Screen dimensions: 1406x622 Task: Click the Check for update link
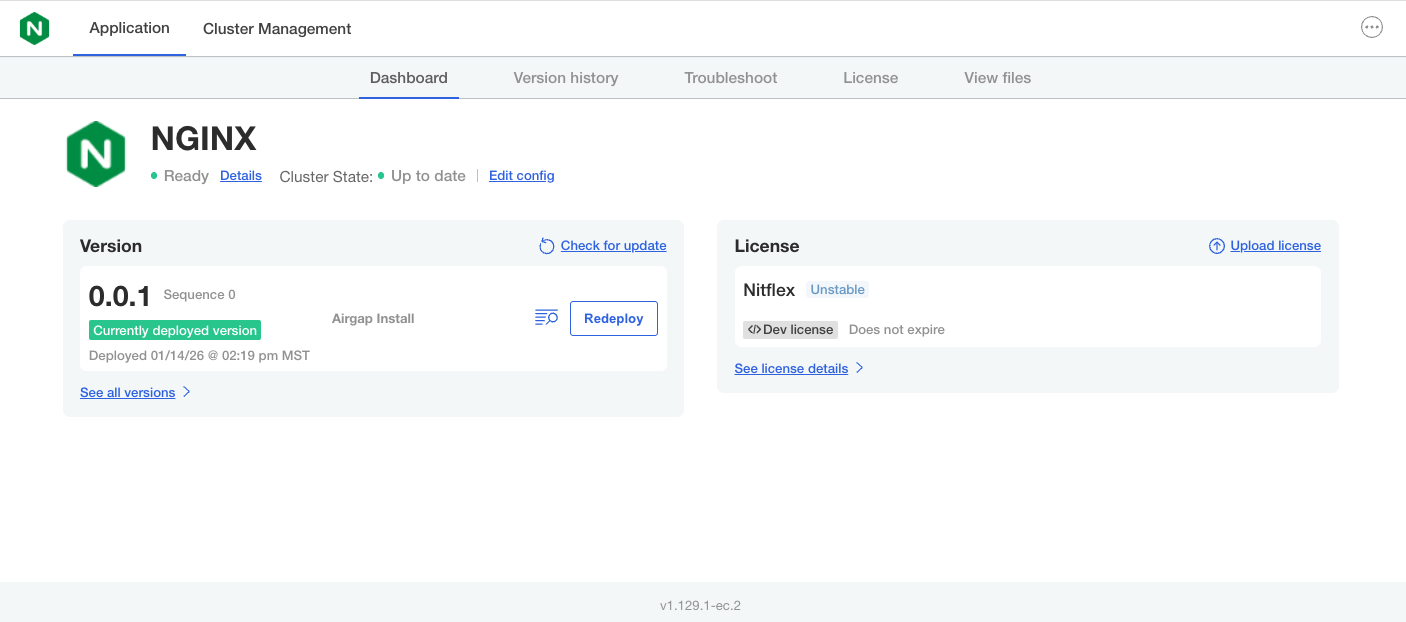coord(612,245)
